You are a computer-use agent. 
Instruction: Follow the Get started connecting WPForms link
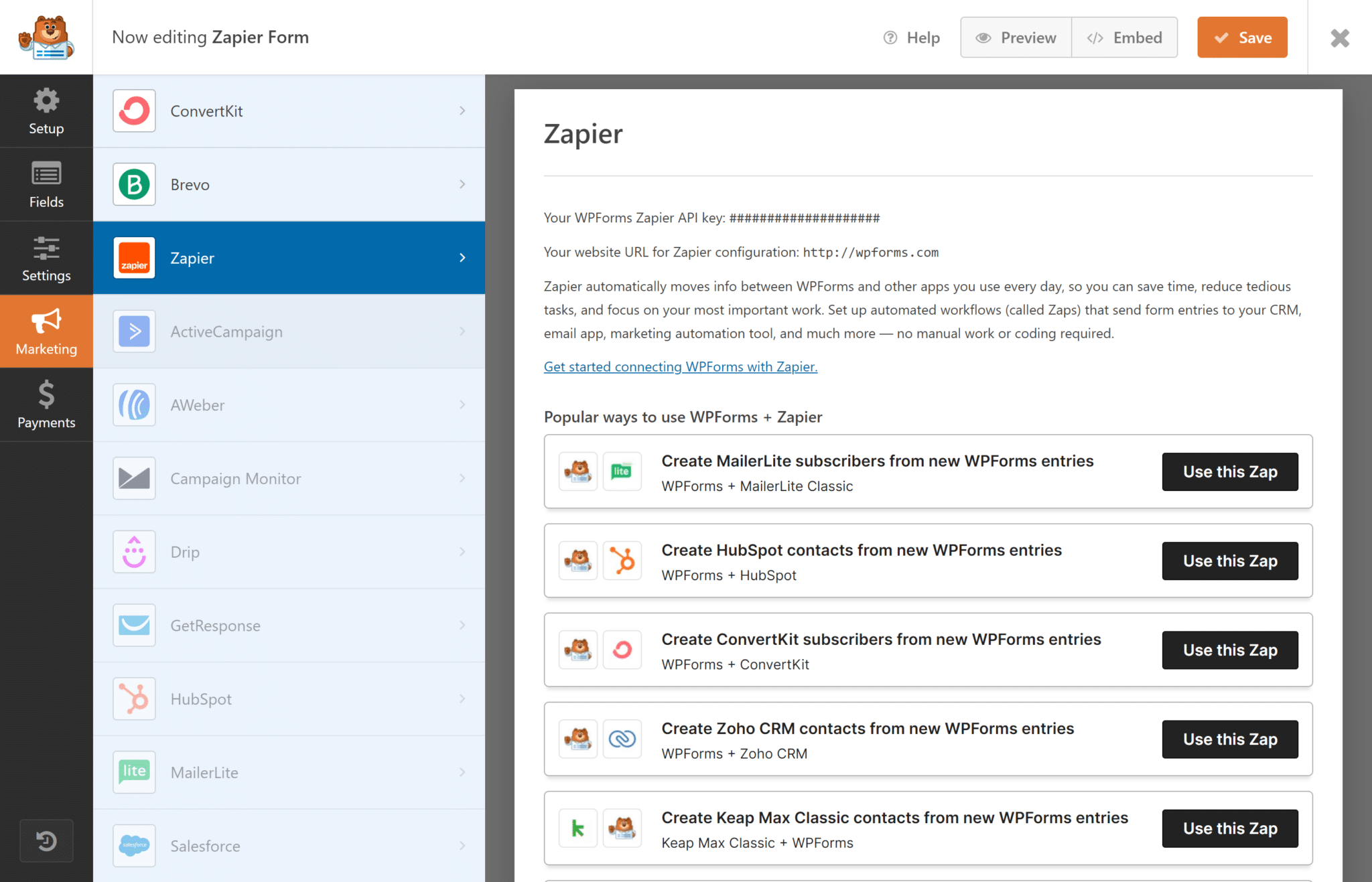click(x=680, y=366)
